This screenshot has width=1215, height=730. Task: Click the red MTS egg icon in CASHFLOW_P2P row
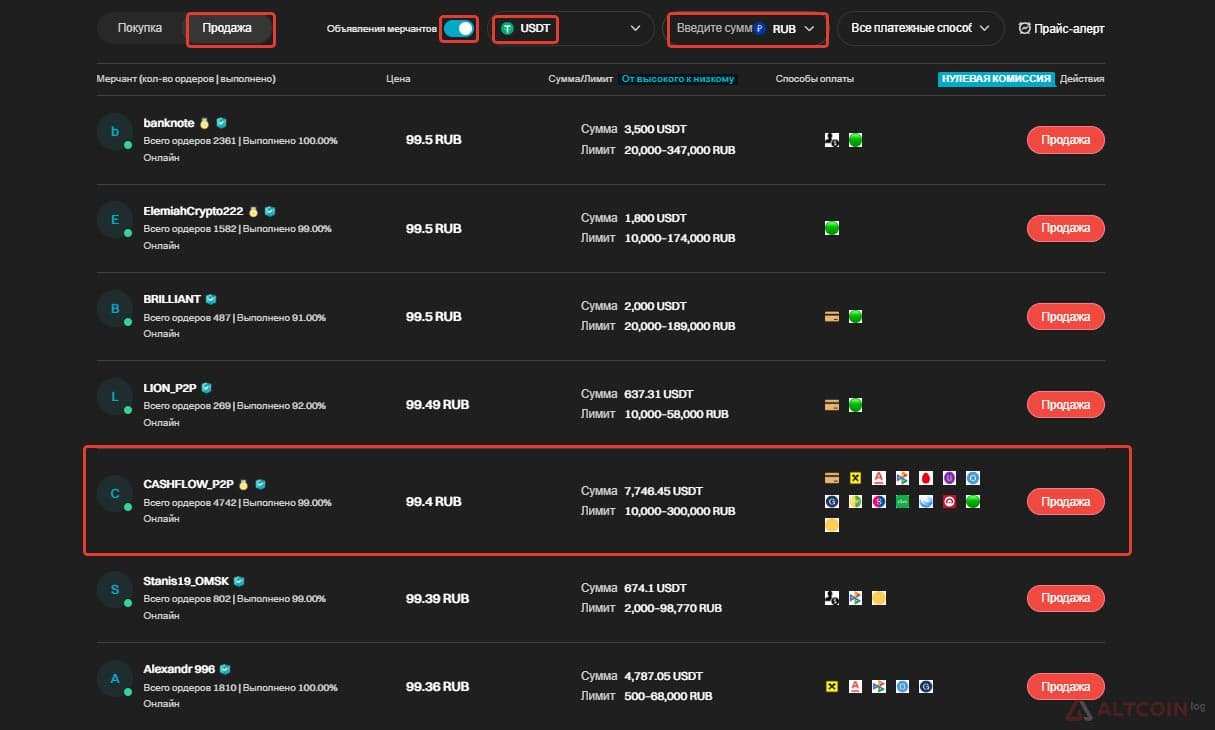926,478
